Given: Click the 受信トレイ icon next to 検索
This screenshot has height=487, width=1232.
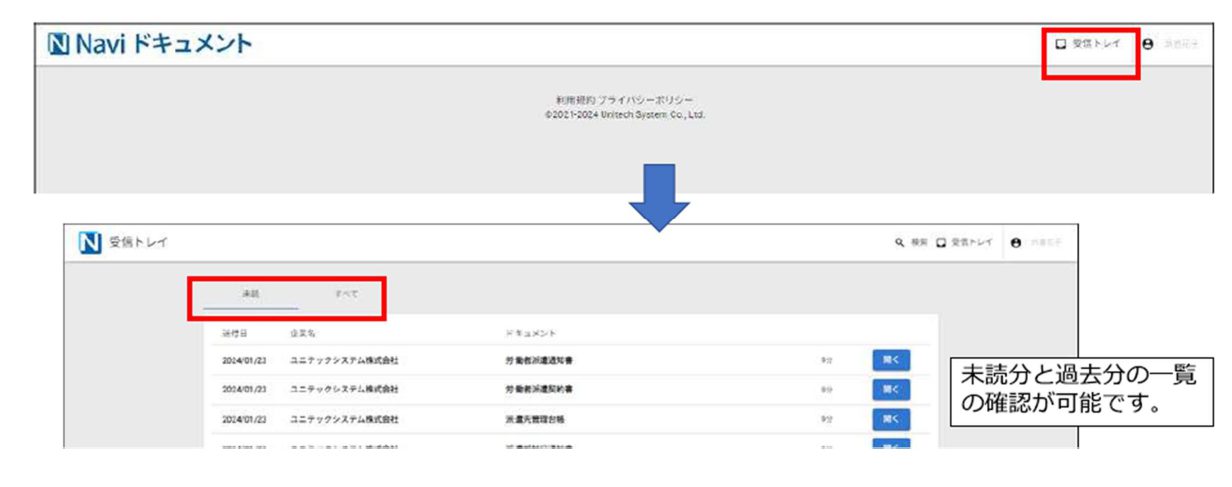Looking at the screenshot, I should [x=944, y=243].
